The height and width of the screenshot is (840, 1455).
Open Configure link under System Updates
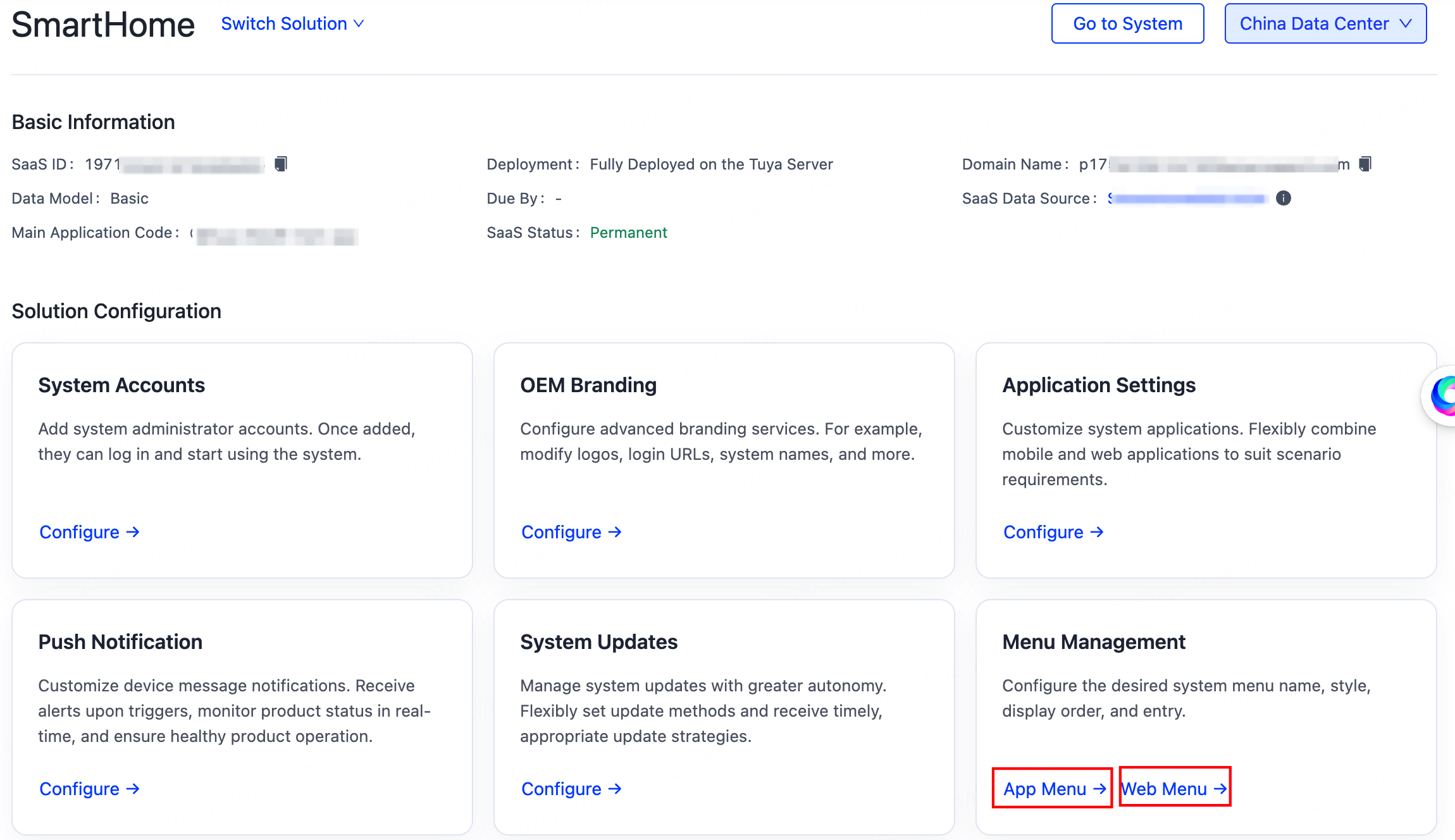[562, 789]
